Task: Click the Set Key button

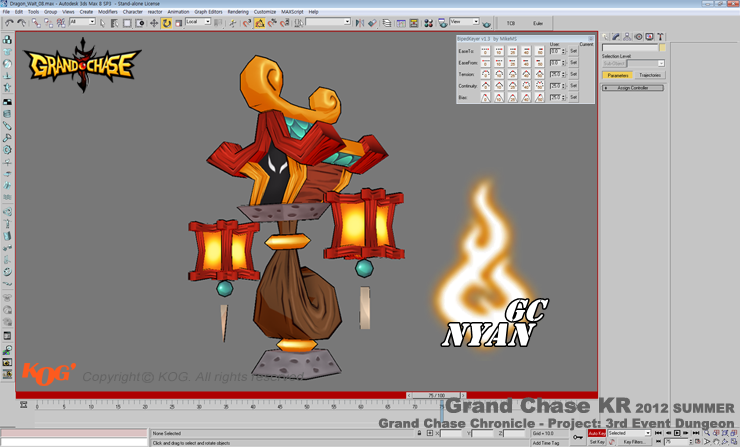Action: [597, 442]
